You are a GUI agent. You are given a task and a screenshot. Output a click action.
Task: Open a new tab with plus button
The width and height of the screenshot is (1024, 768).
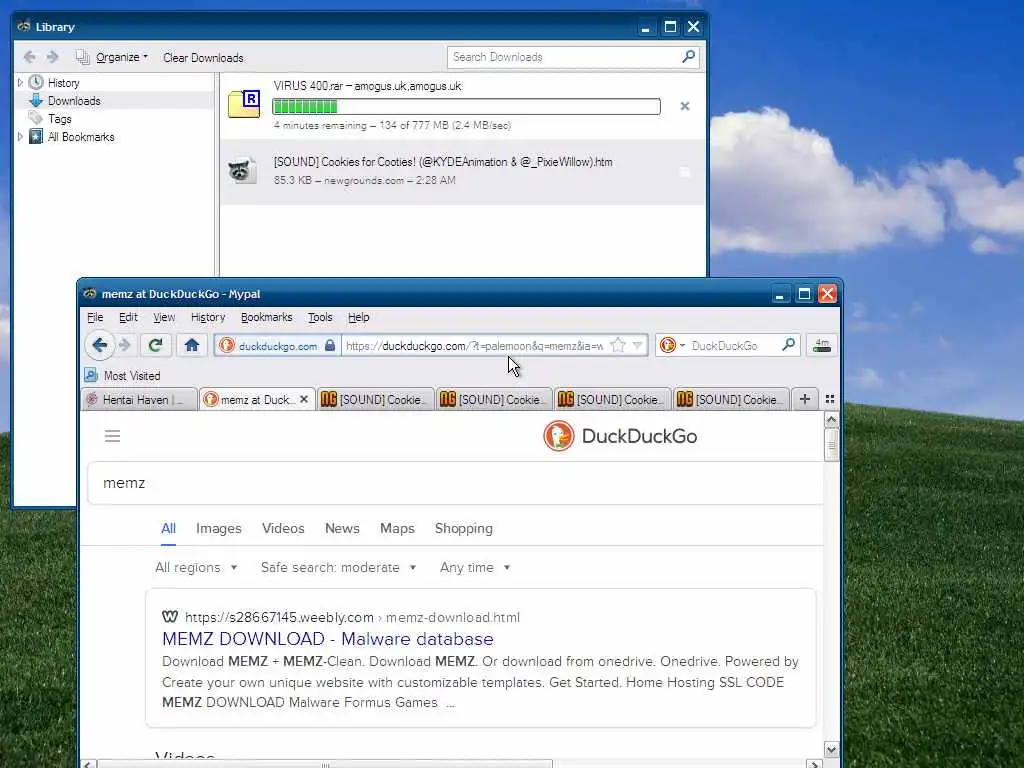click(805, 399)
